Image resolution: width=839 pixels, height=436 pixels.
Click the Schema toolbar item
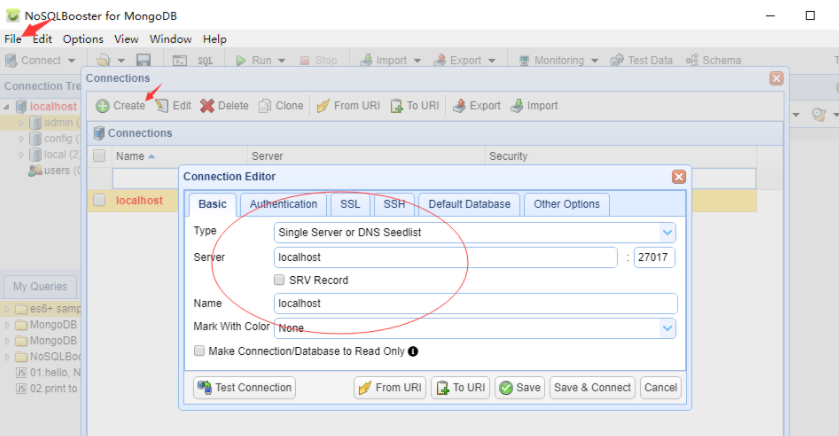(x=714, y=60)
